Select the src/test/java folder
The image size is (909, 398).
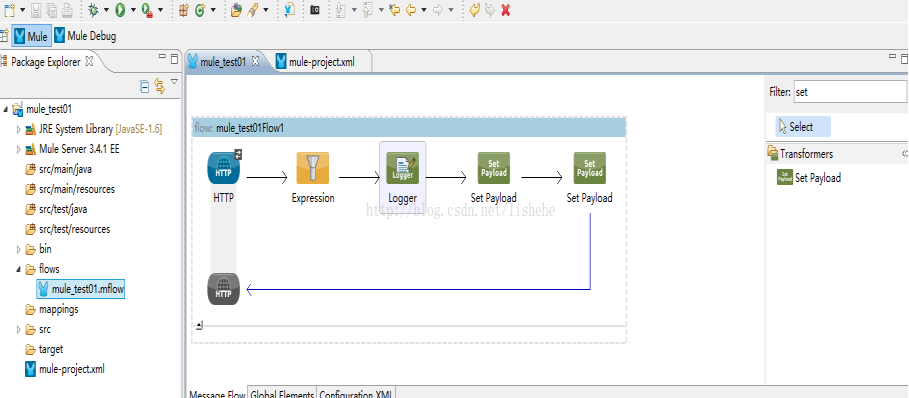point(56,209)
